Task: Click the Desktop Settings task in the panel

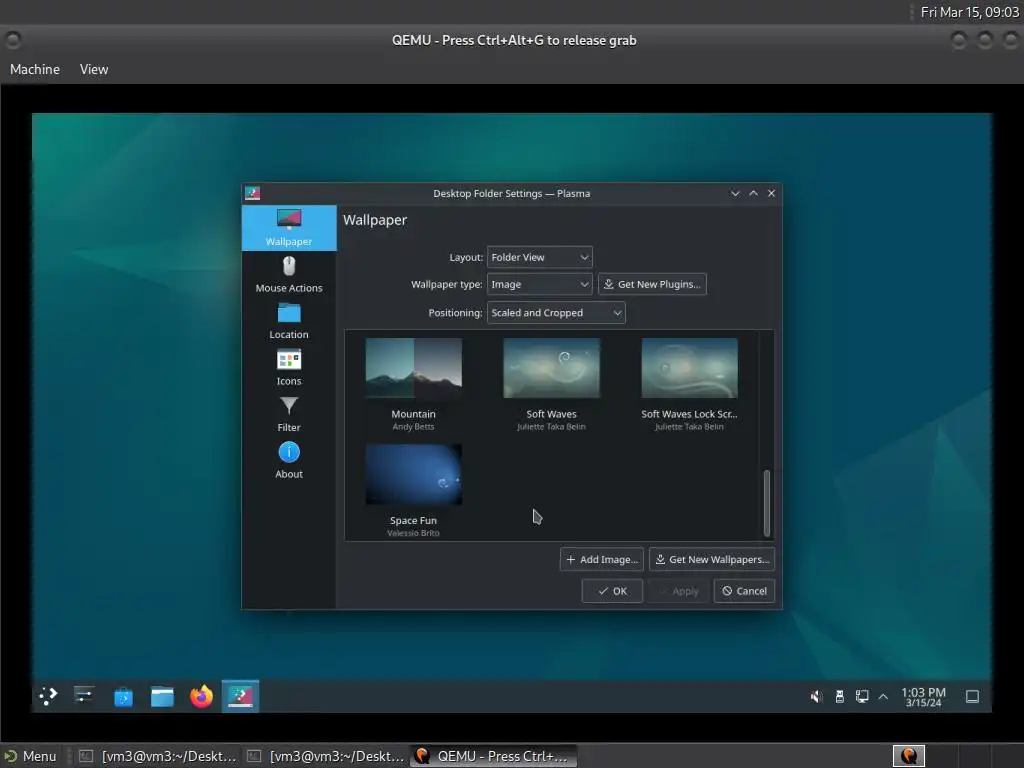Action: (240, 696)
